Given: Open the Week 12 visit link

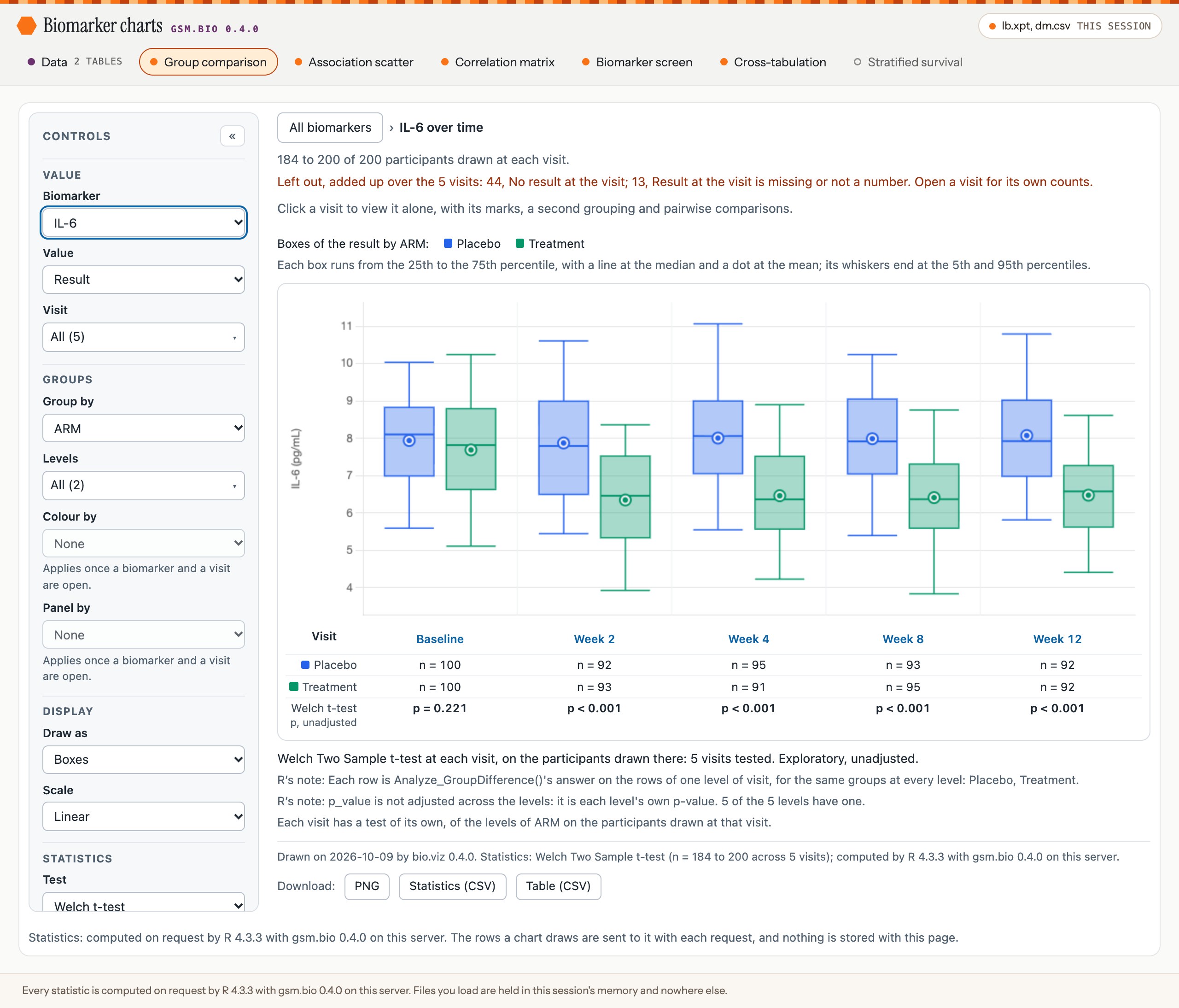Looking at the screenshot, I should (1057, 639).
